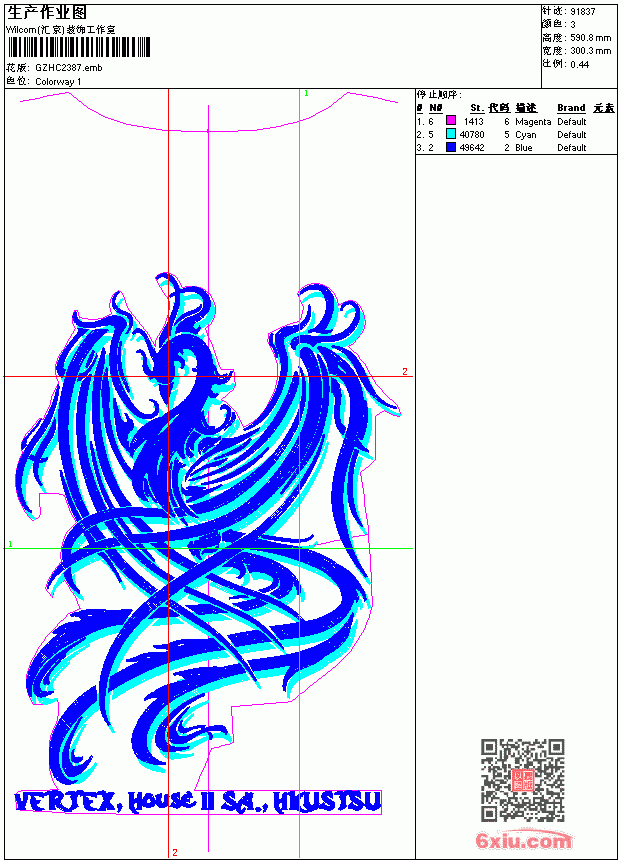
Task: Click the red stamp inside the QR code
Action: coord(523,780)
